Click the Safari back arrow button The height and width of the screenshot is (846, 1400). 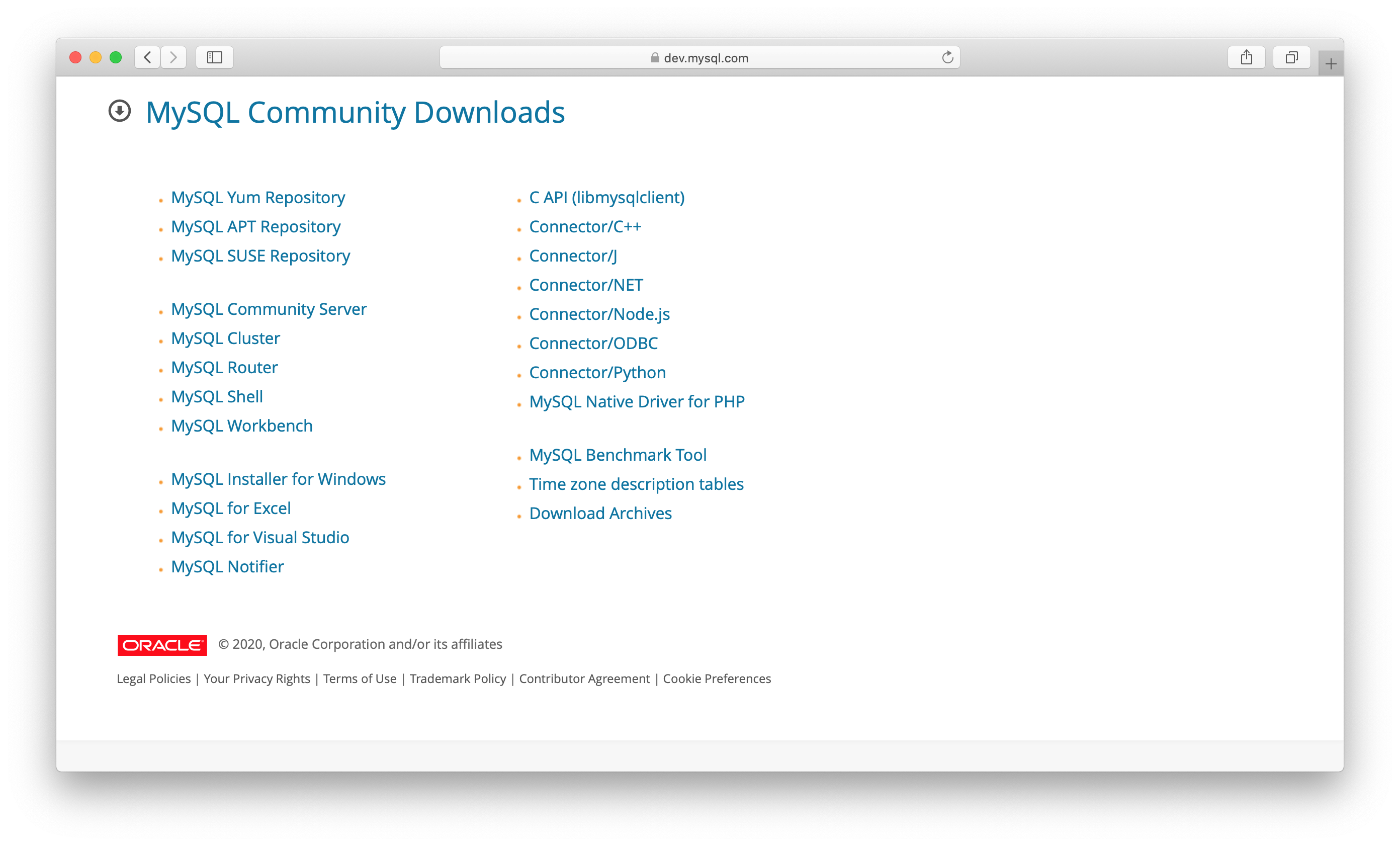coord(148,57)
